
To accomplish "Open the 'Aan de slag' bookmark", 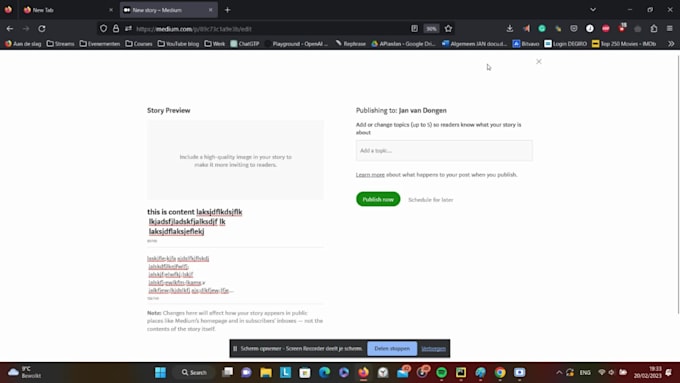I will [23, 44].
